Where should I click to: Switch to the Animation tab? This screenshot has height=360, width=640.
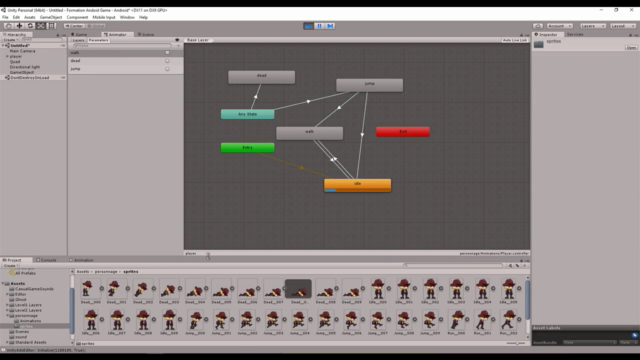pos(81,260)
